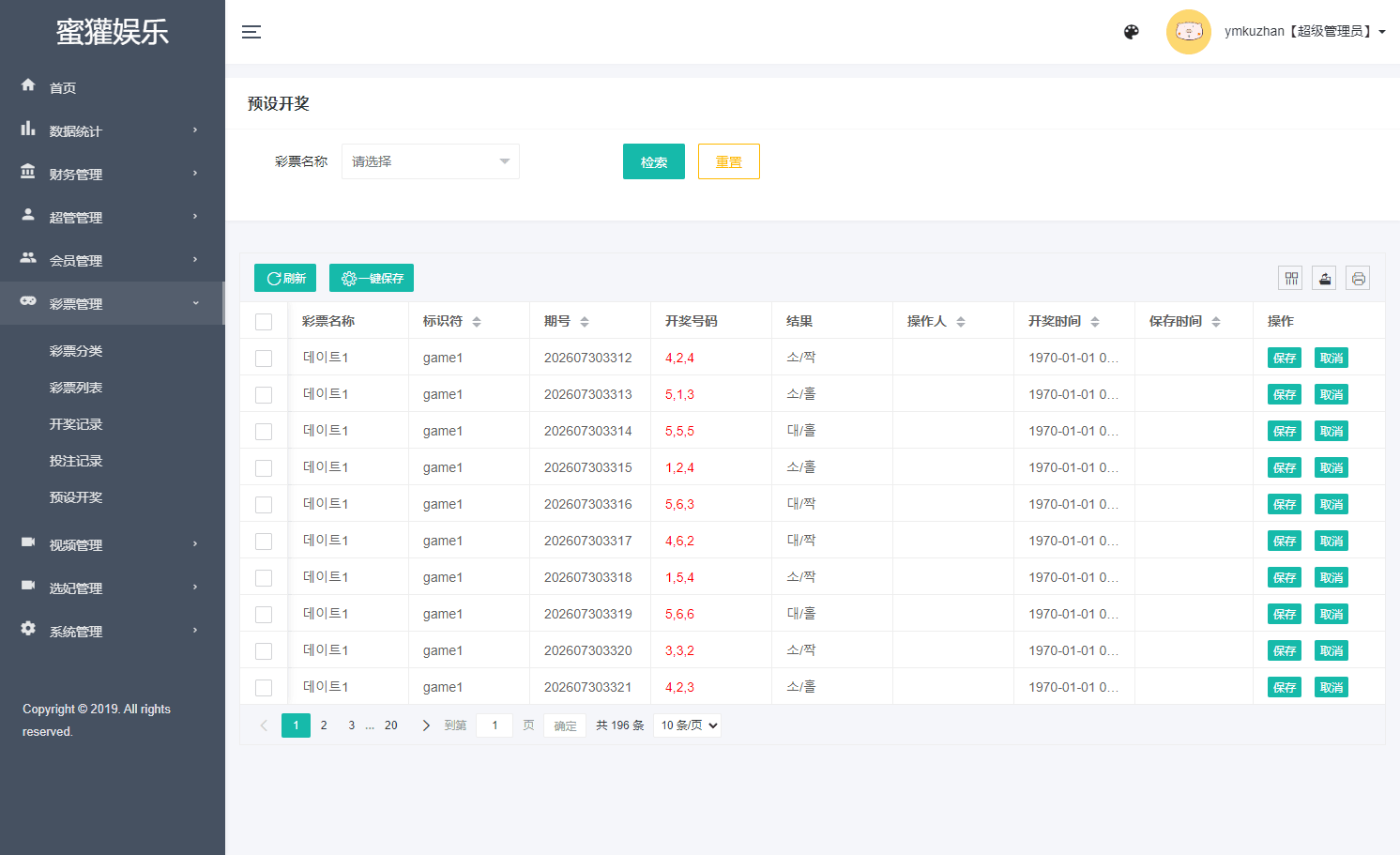Screen dimensions: 1400x855
Task: Check the row checkbox for 202607303315
Action: coord(264,468)
